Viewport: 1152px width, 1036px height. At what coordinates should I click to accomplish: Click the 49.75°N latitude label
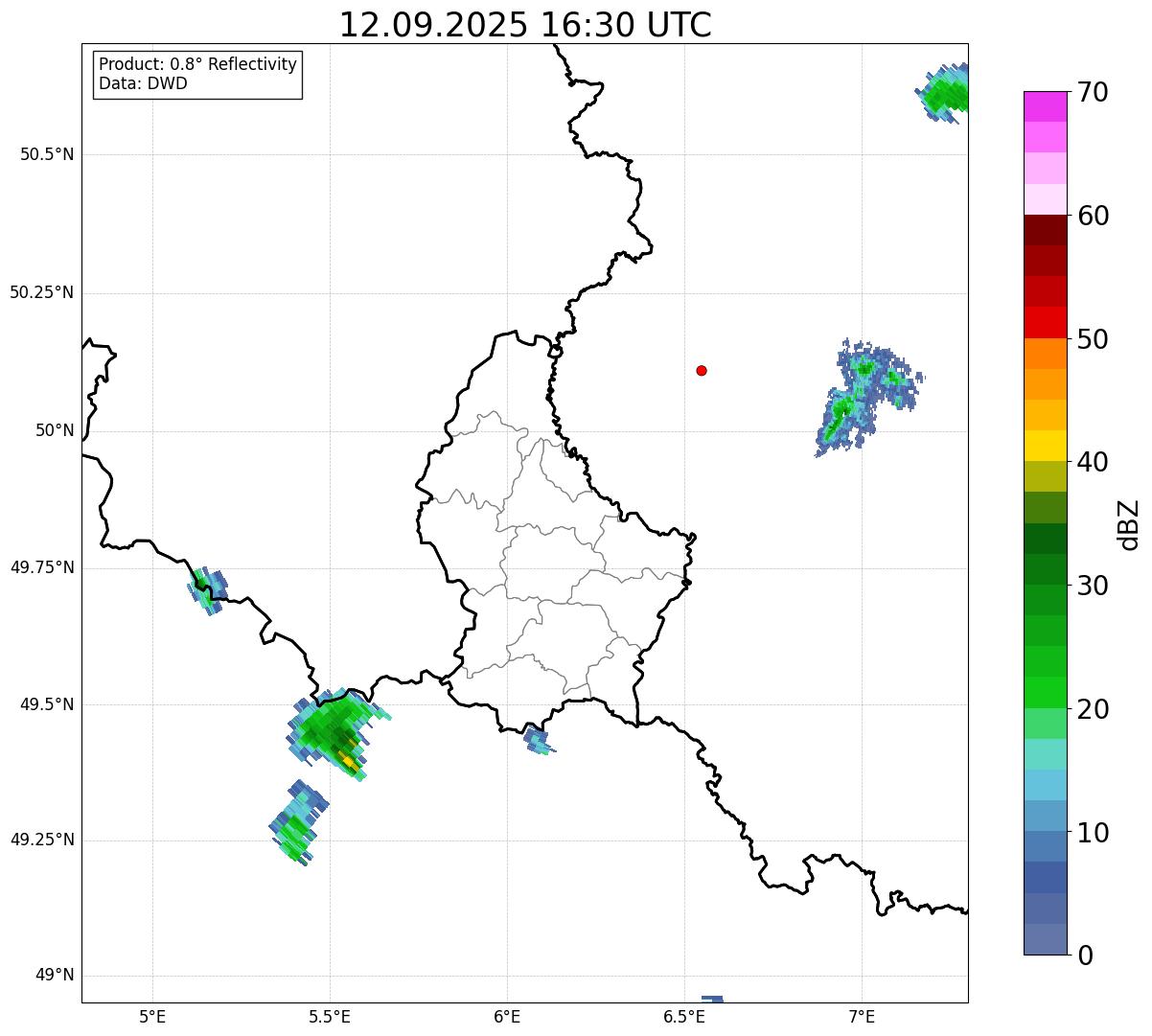[41, 567]
